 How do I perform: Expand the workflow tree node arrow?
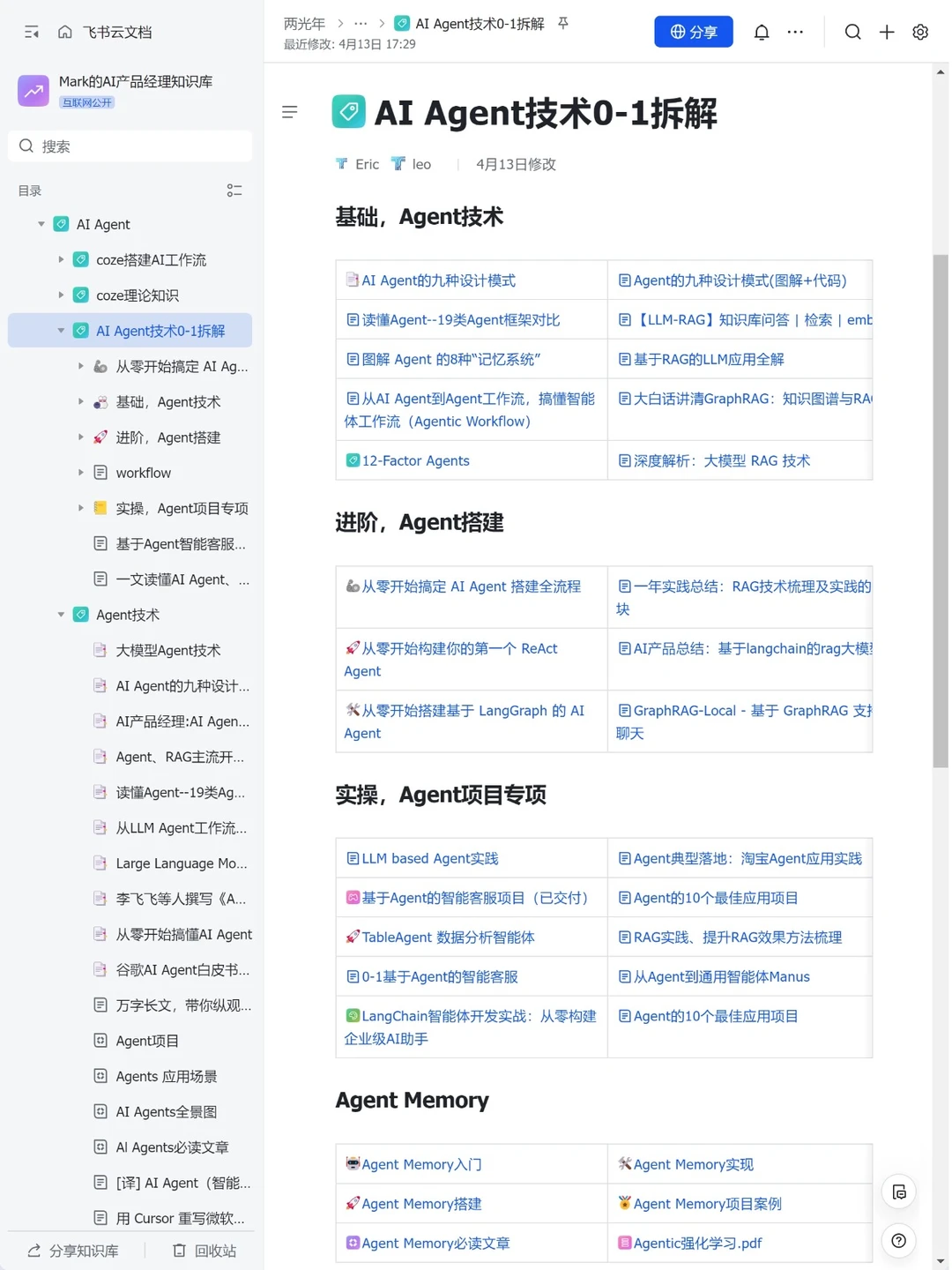(x=80, y=473)
